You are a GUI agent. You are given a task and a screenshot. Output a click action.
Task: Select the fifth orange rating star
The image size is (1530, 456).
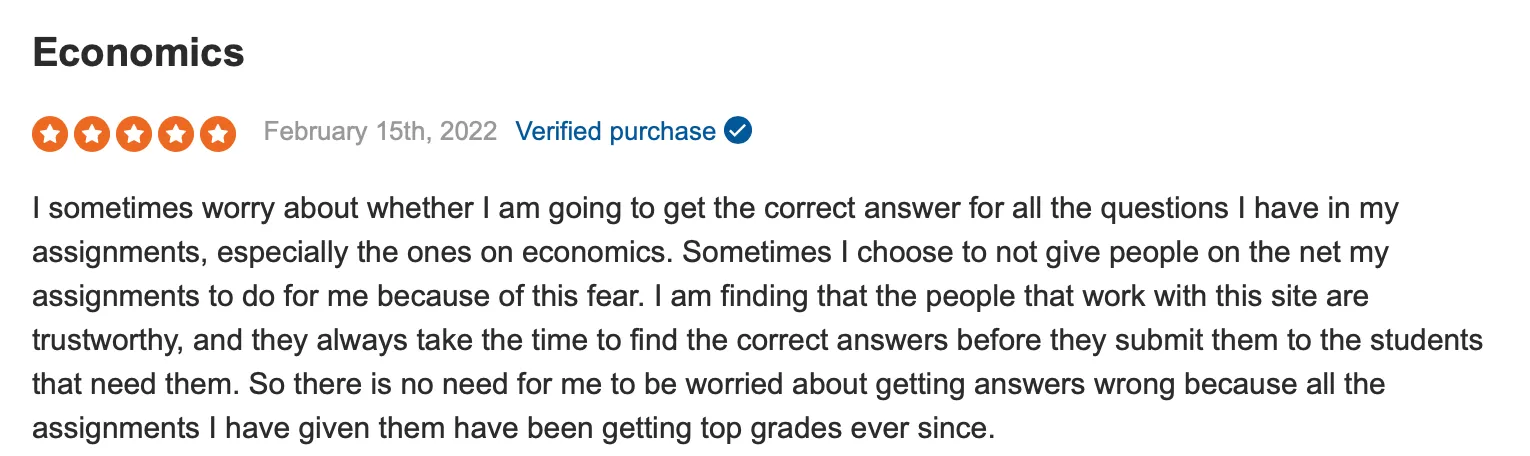tap(218, 133)
